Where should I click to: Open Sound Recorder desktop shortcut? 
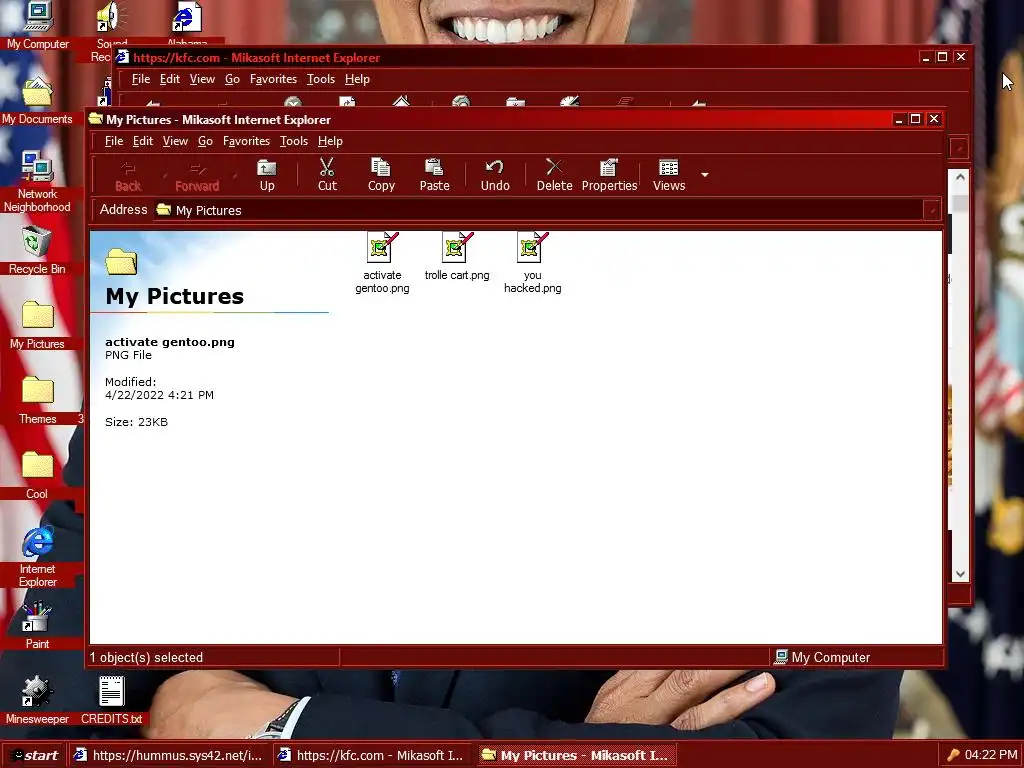click(108, 31)
